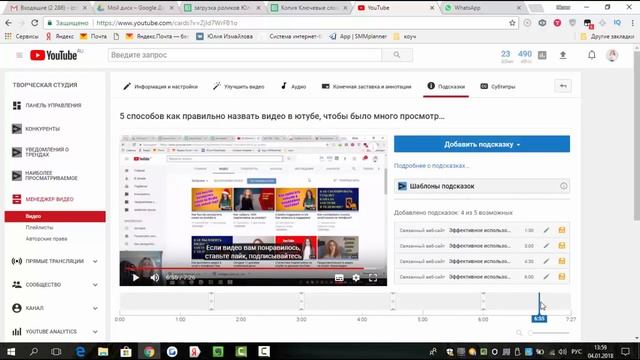Image resolution: width=640 pixels, height=360 pixels.
Task: Reload the page with the refresh icon
Action: click(35, 23)
